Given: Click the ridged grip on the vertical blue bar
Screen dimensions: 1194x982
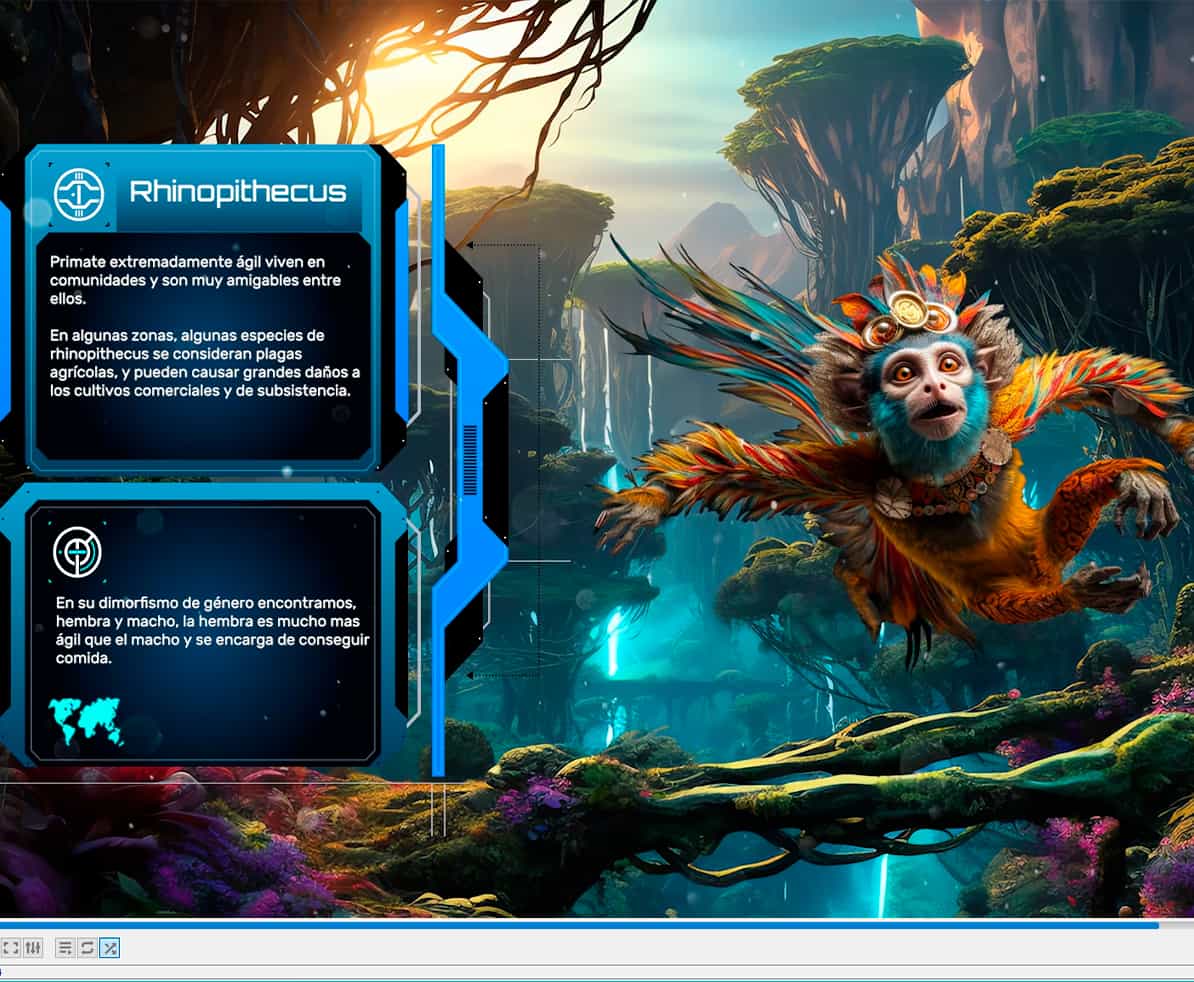Looking at the screenshot, I should (471, 460).
